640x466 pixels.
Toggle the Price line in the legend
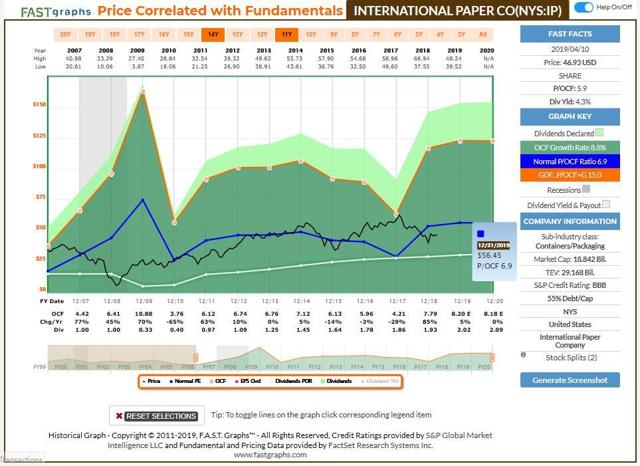151,381
